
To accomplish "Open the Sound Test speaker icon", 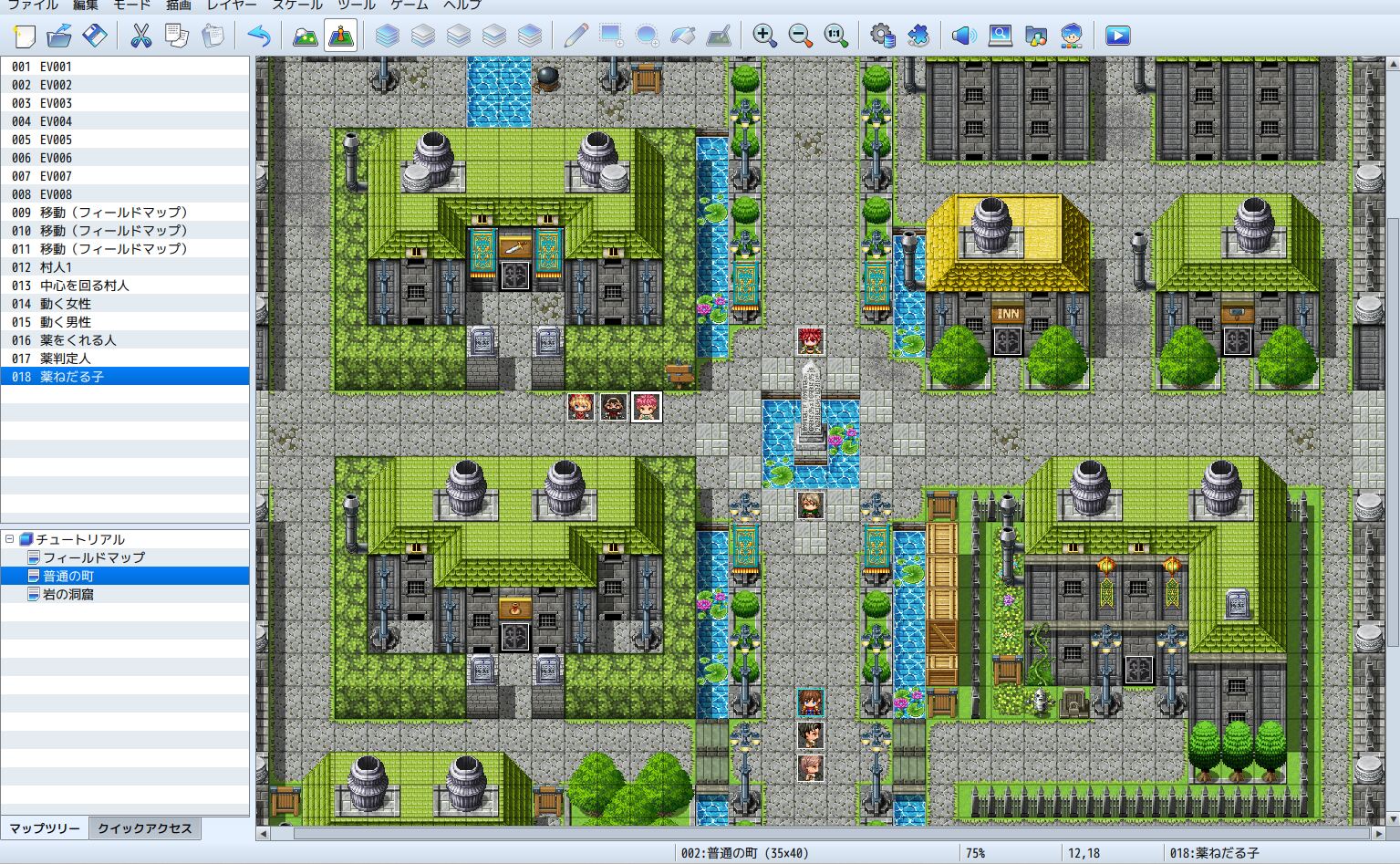I will pyautogui.click(x=964, y=36).
